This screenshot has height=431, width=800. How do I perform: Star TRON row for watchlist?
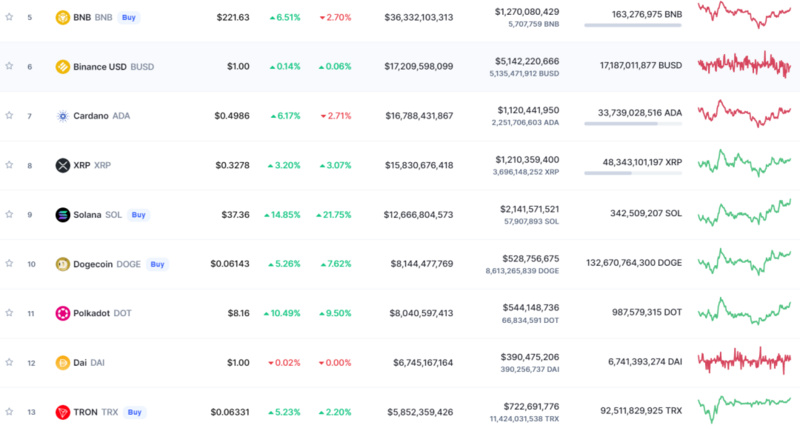tap(9, 412)
